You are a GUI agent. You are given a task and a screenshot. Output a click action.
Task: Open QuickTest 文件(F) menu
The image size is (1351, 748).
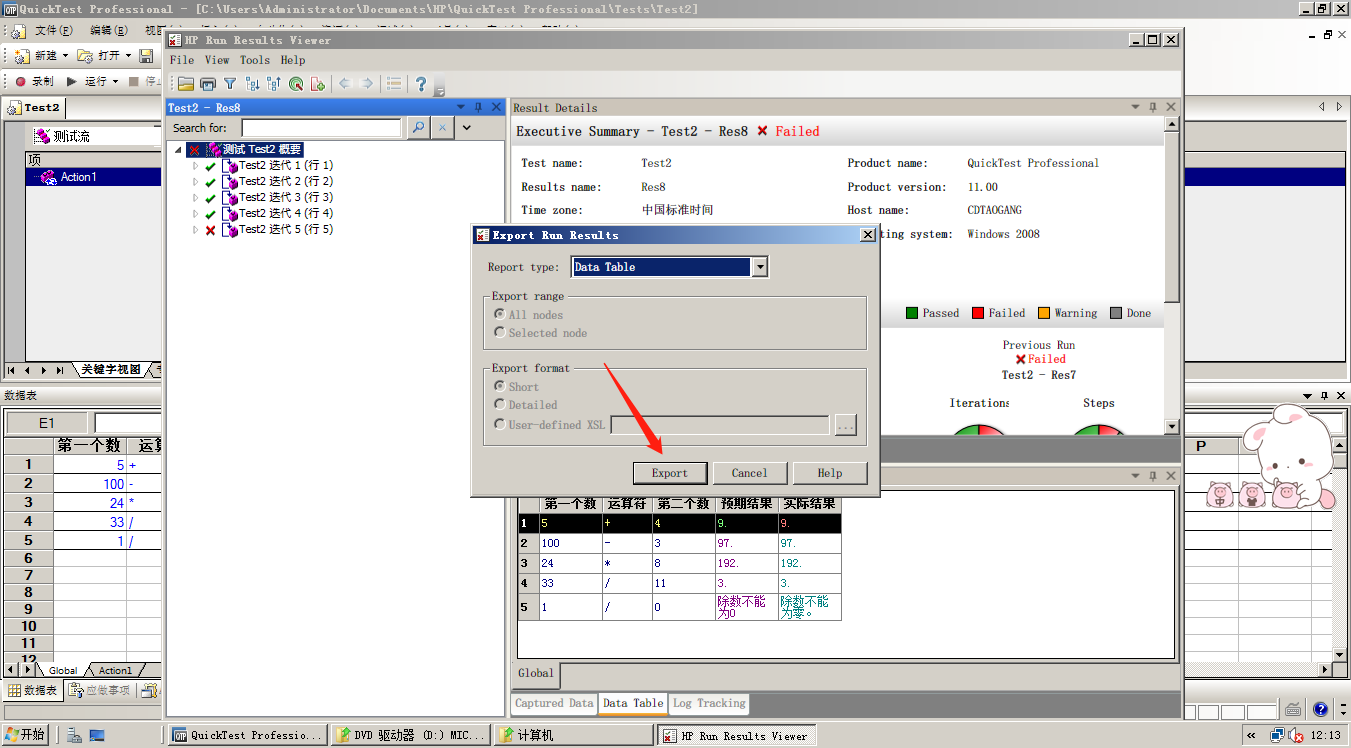(x=54, y=31)
